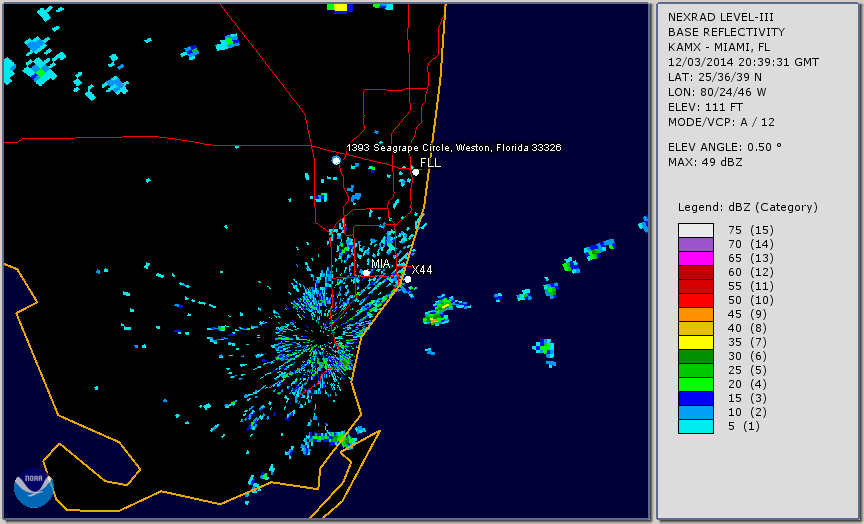The width and height of the screenshot is (864, 524).
Task: Click the '1393 Seagrape Circle, Weston' address label
Action: (x=453, y=148)
